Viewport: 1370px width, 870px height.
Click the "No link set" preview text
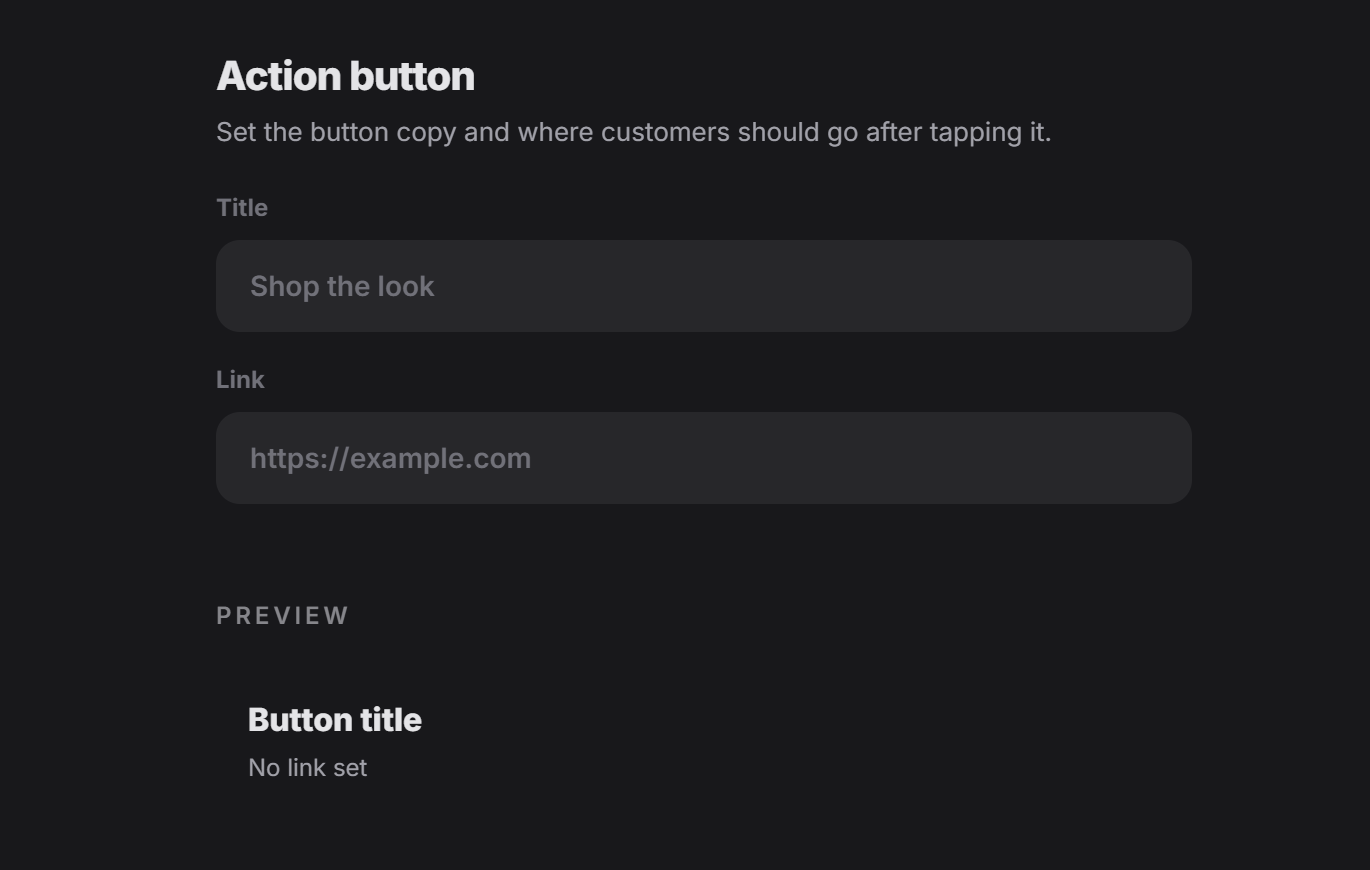pos(308,768)
